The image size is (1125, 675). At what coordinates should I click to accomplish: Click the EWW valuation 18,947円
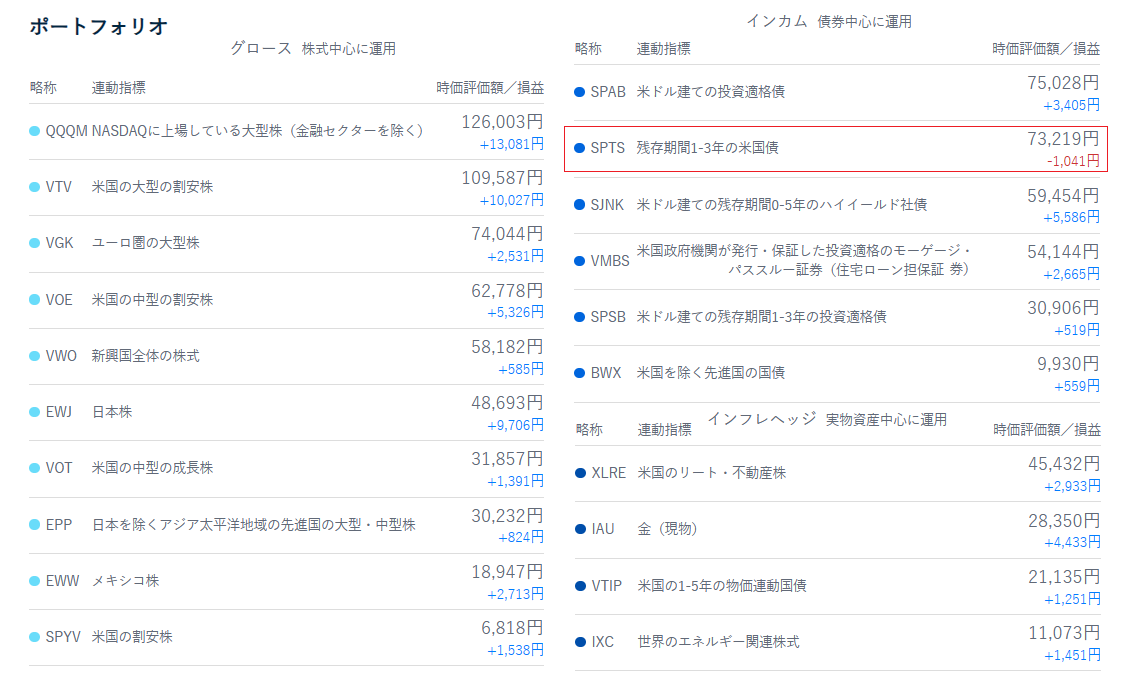pos(507,572)
